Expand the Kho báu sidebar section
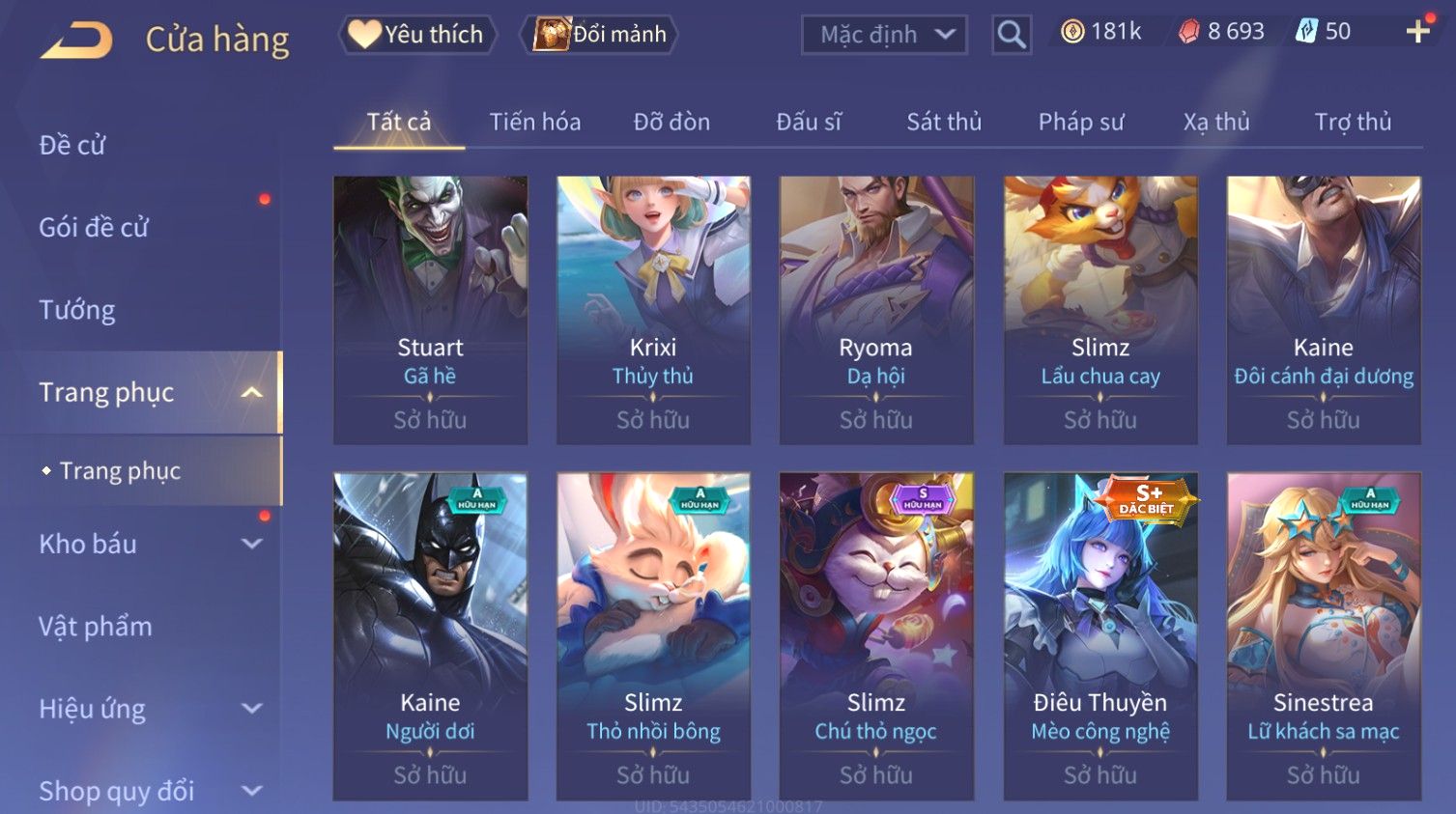The image size is (1456, 814). [x=252, y=544]
